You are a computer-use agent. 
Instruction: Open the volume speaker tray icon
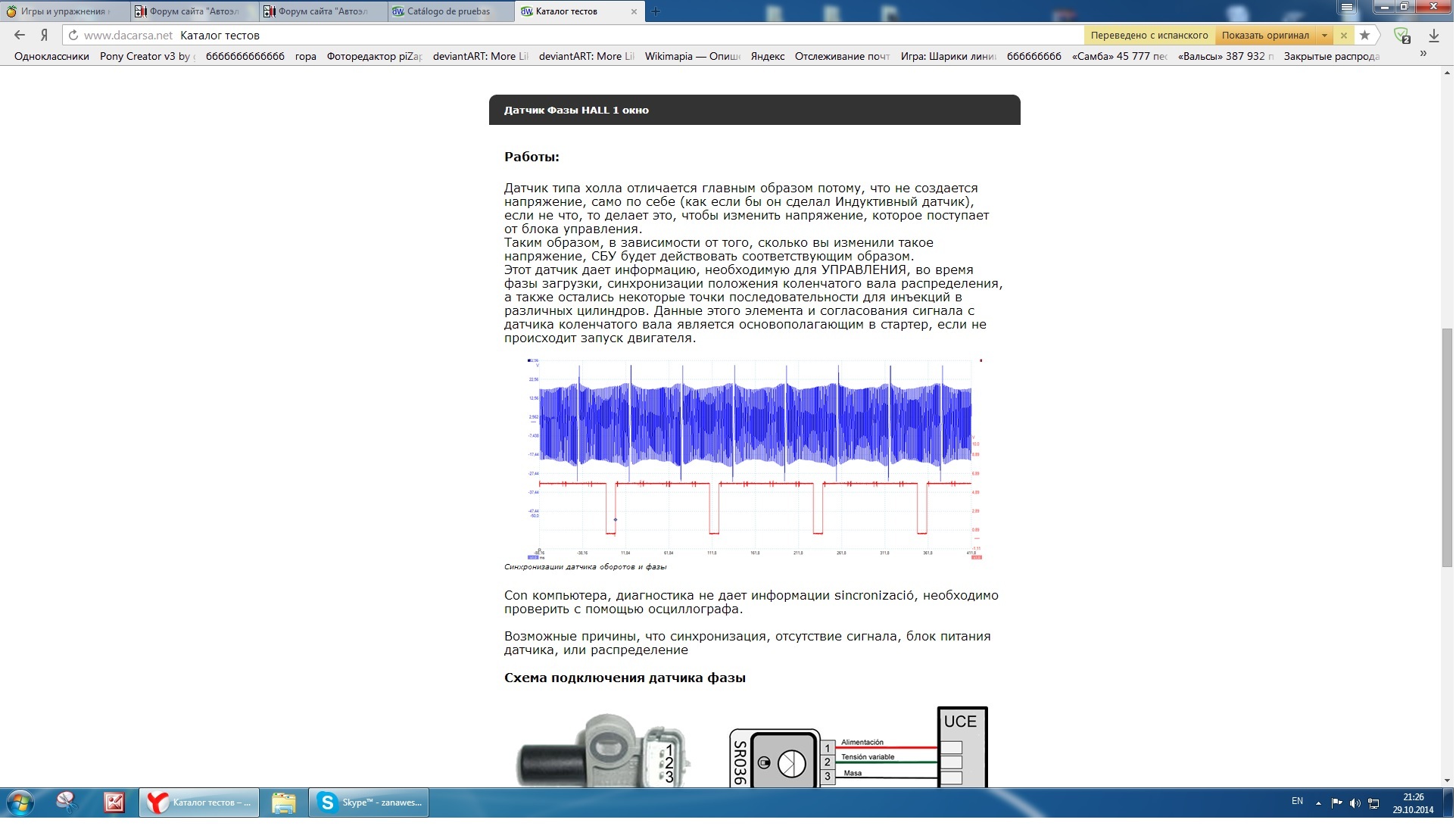pos(1355,803)
